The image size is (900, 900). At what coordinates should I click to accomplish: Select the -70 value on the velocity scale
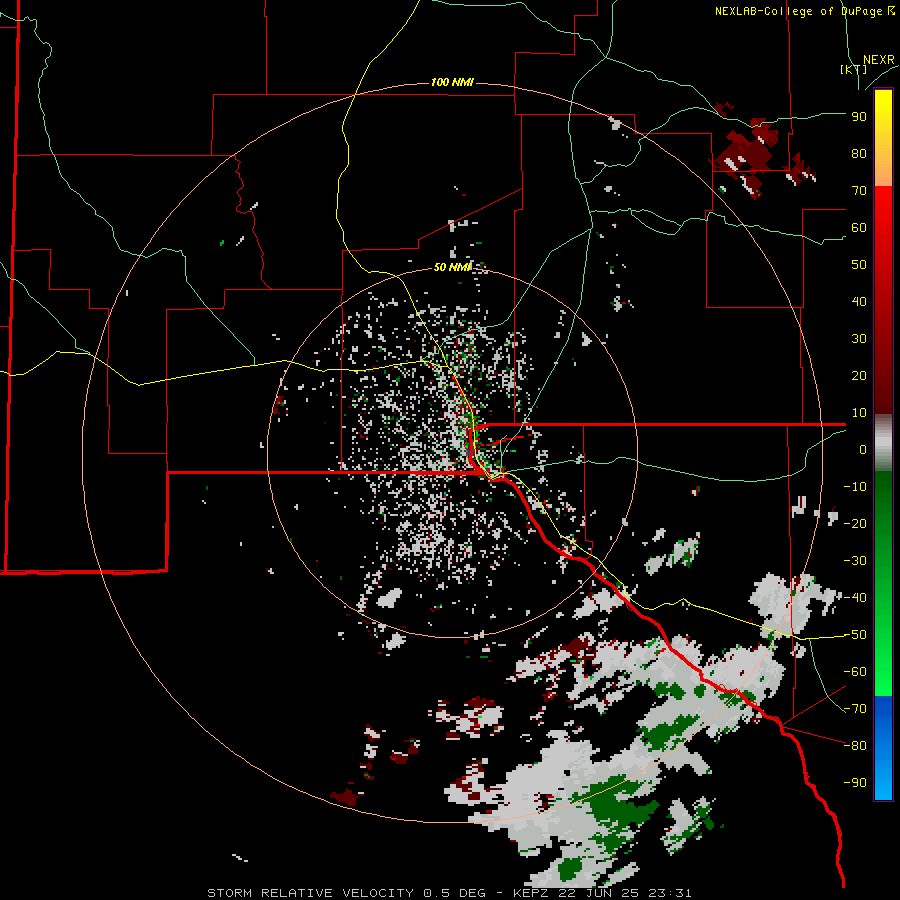pos(855,709)
